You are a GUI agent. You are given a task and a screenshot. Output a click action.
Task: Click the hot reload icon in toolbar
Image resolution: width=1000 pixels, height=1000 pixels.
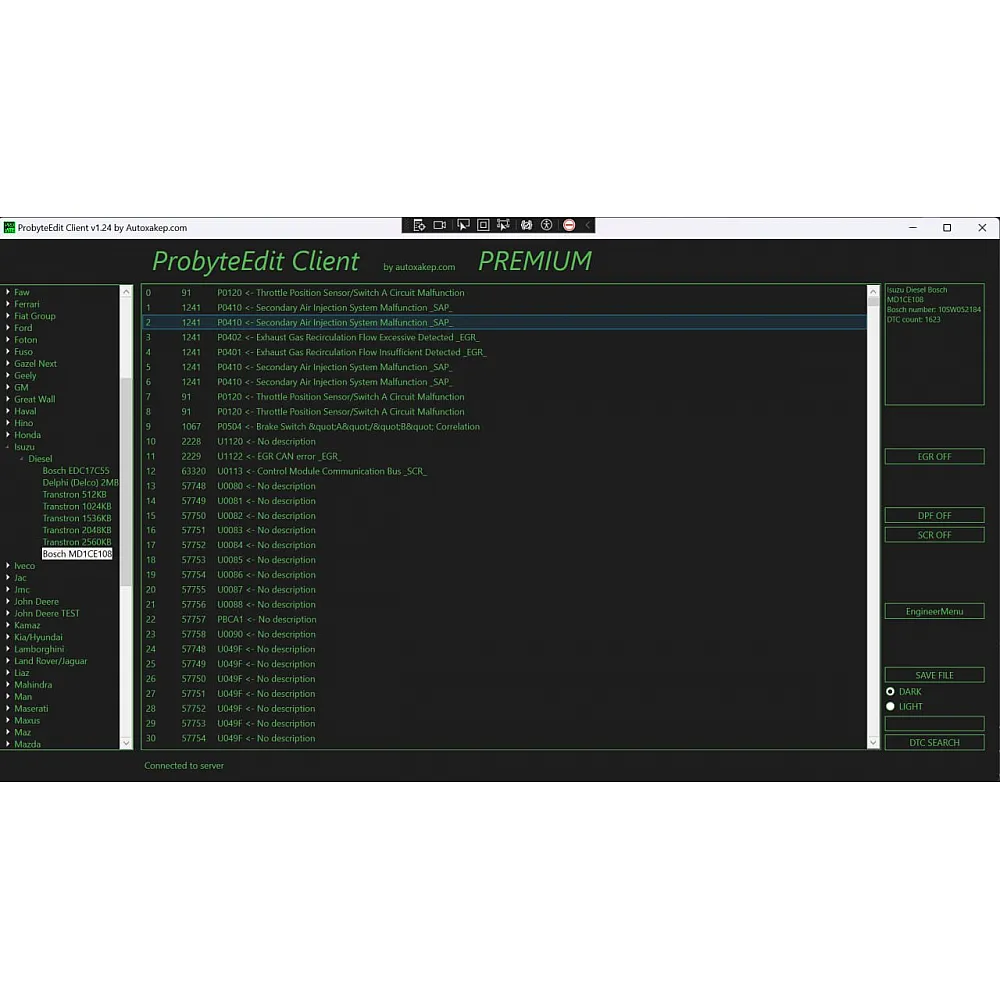click(526, 225)
